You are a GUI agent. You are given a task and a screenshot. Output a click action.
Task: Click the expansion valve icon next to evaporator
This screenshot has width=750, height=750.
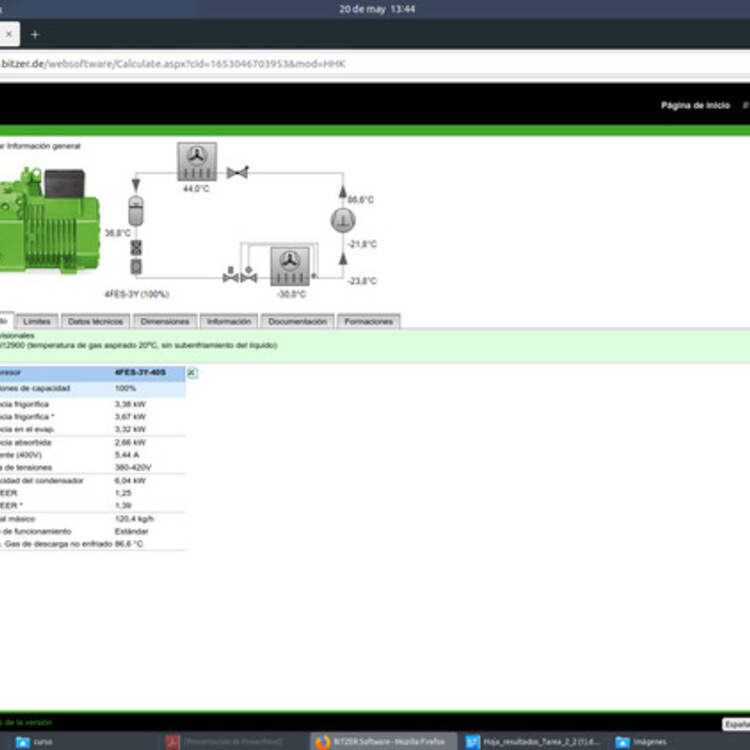(249, 275)
